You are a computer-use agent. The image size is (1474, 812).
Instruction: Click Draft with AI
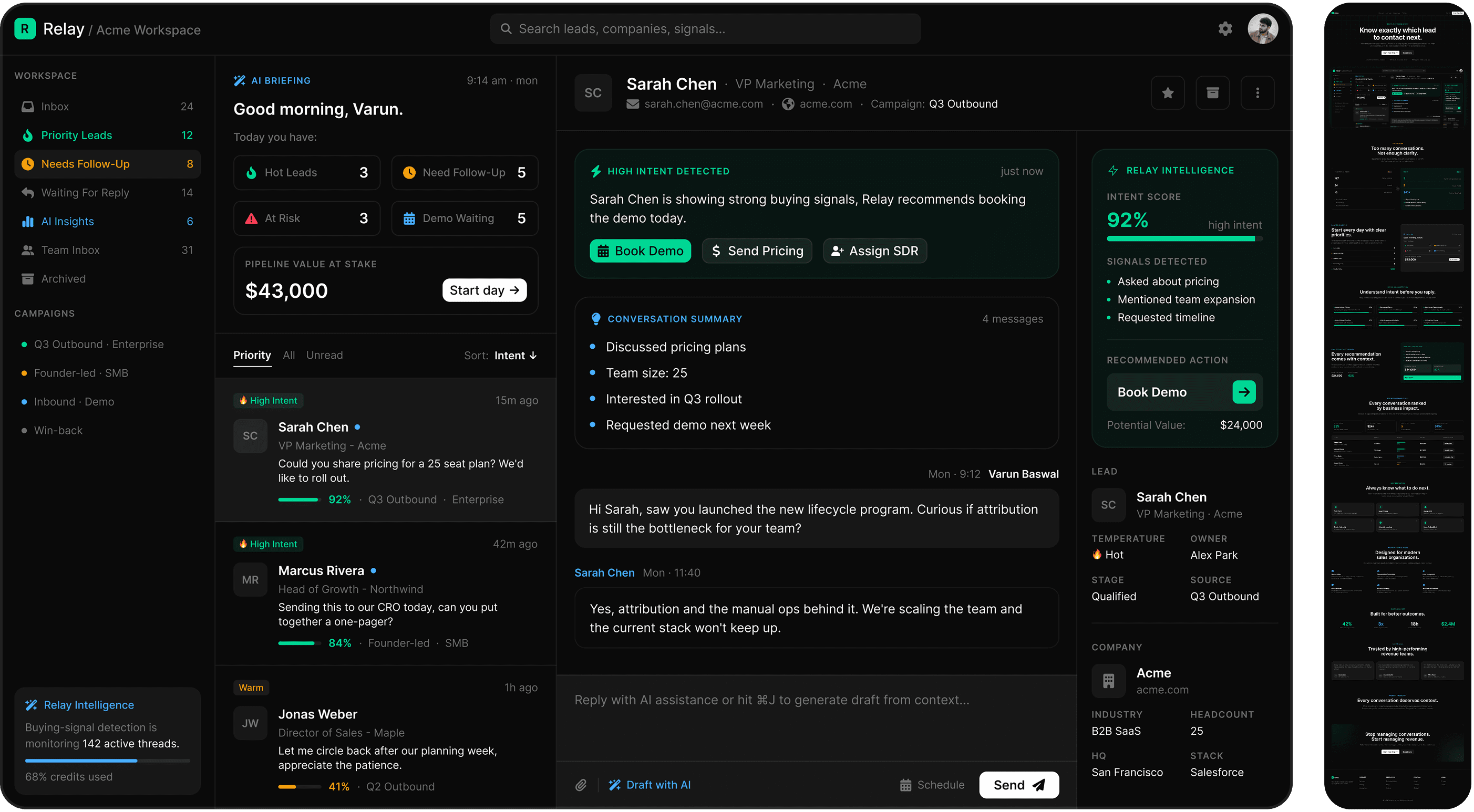[650, 785]
